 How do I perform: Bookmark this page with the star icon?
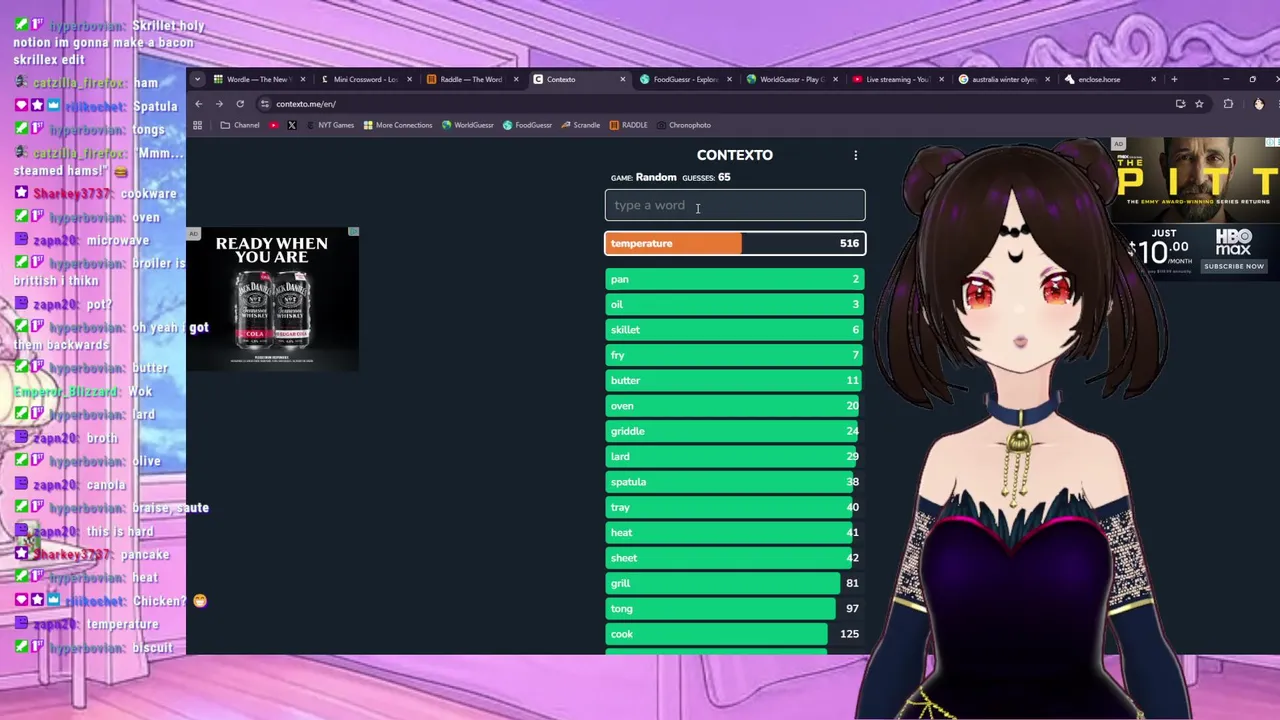(x=1199, y=104)
